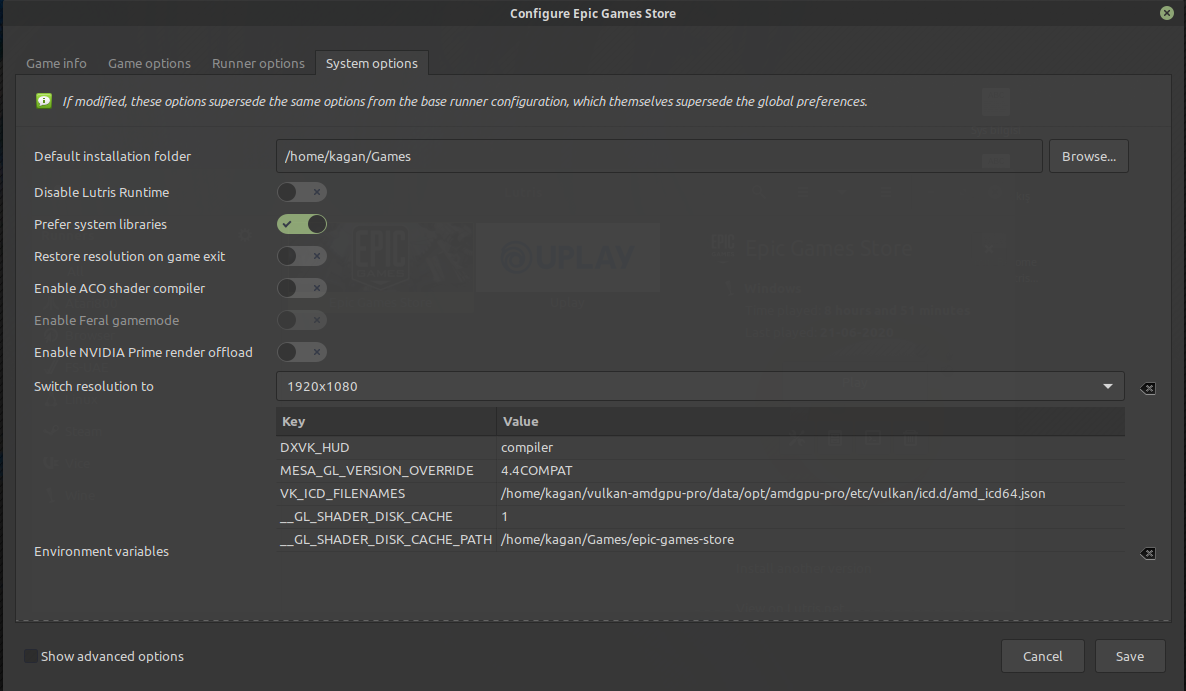The width and height of the screenshot is (1186, 691).
Task: Toggle Disable Lutris Runtime switch
Action: click(302, 192)
